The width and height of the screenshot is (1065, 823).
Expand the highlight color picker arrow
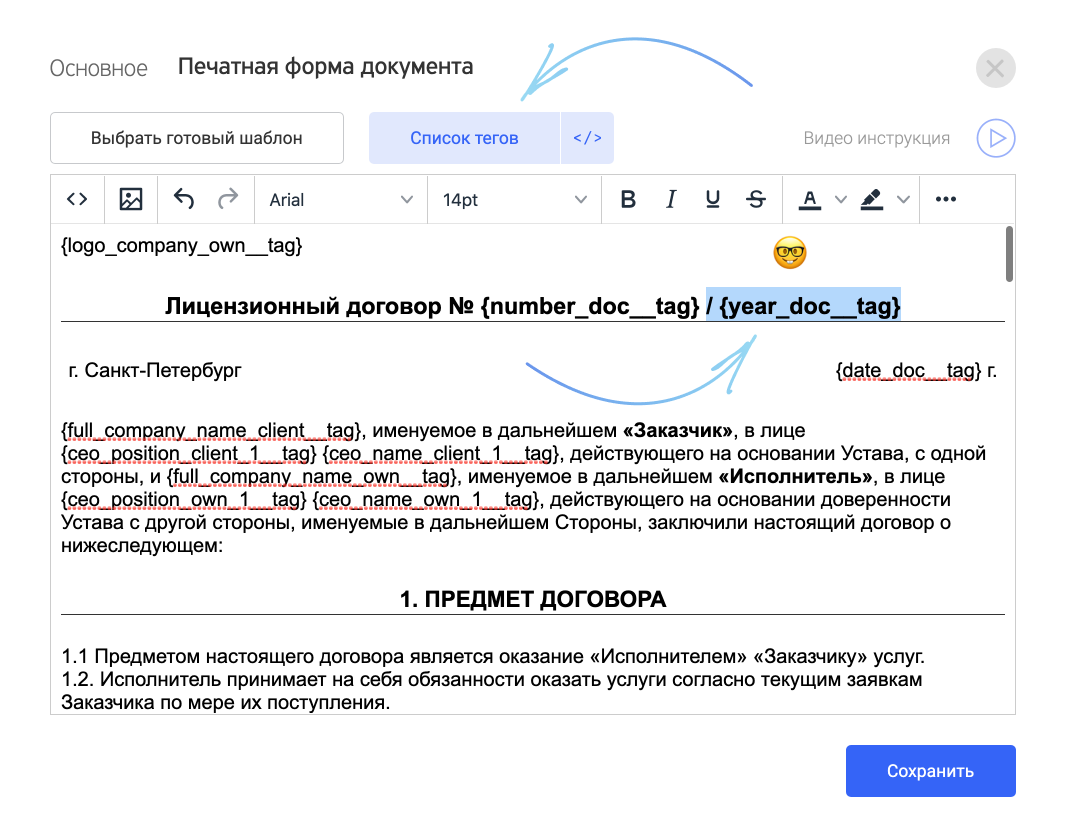coord(903,199)
